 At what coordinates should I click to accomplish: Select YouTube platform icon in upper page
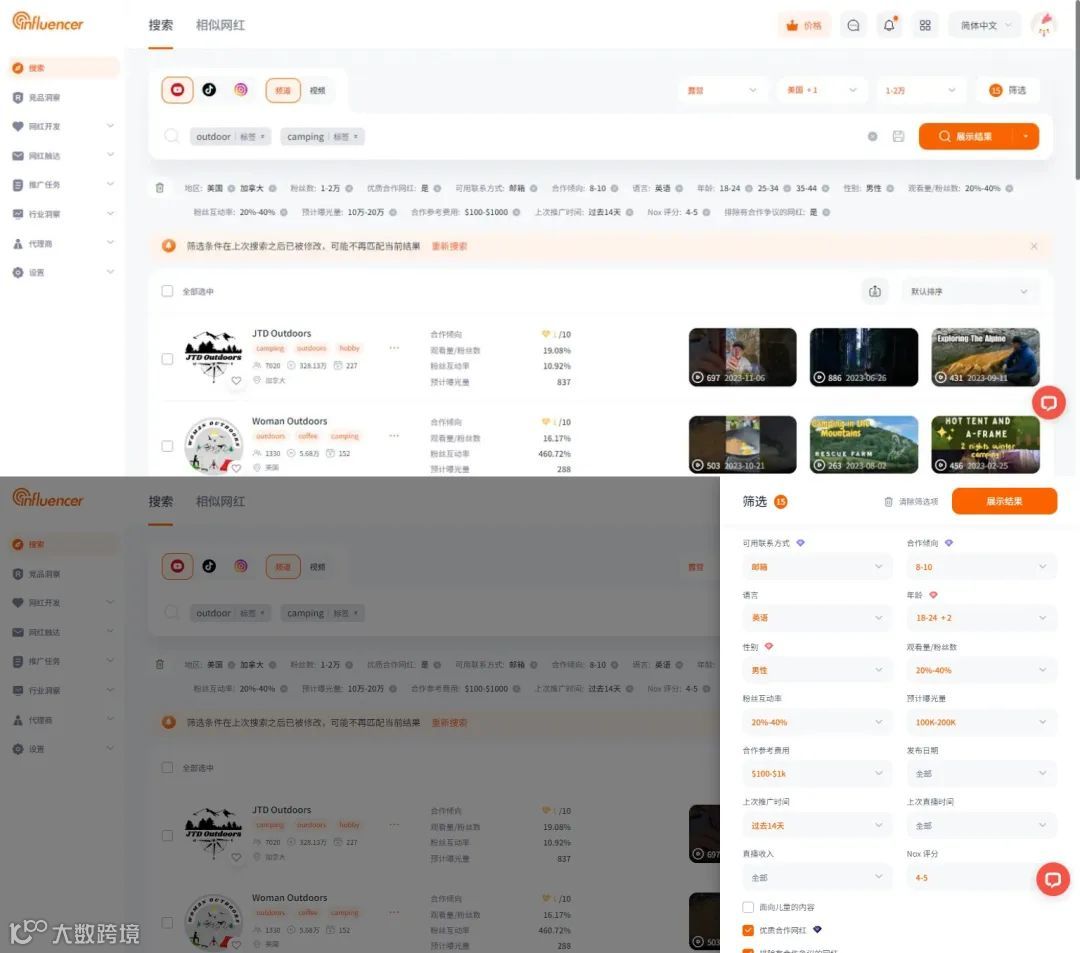point(177,90)
